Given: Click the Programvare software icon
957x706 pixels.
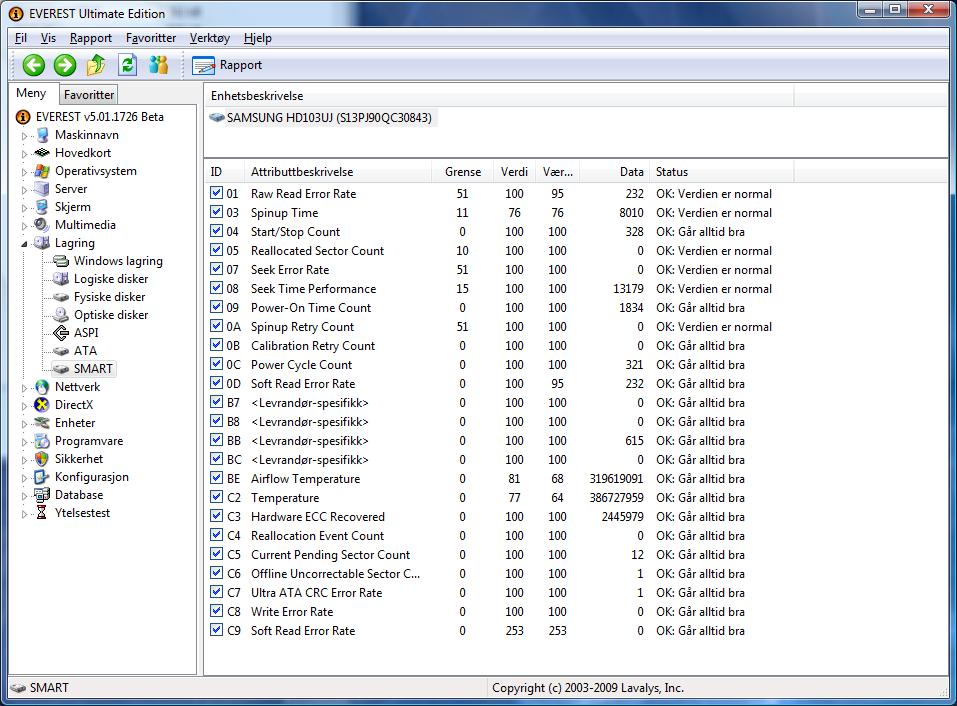Looking at the screenshot, I should (42, 441).
